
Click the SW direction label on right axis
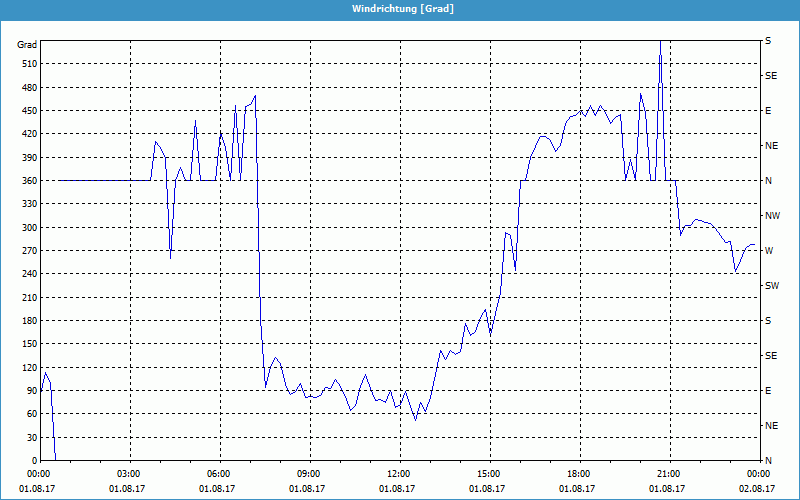point(771,286)
